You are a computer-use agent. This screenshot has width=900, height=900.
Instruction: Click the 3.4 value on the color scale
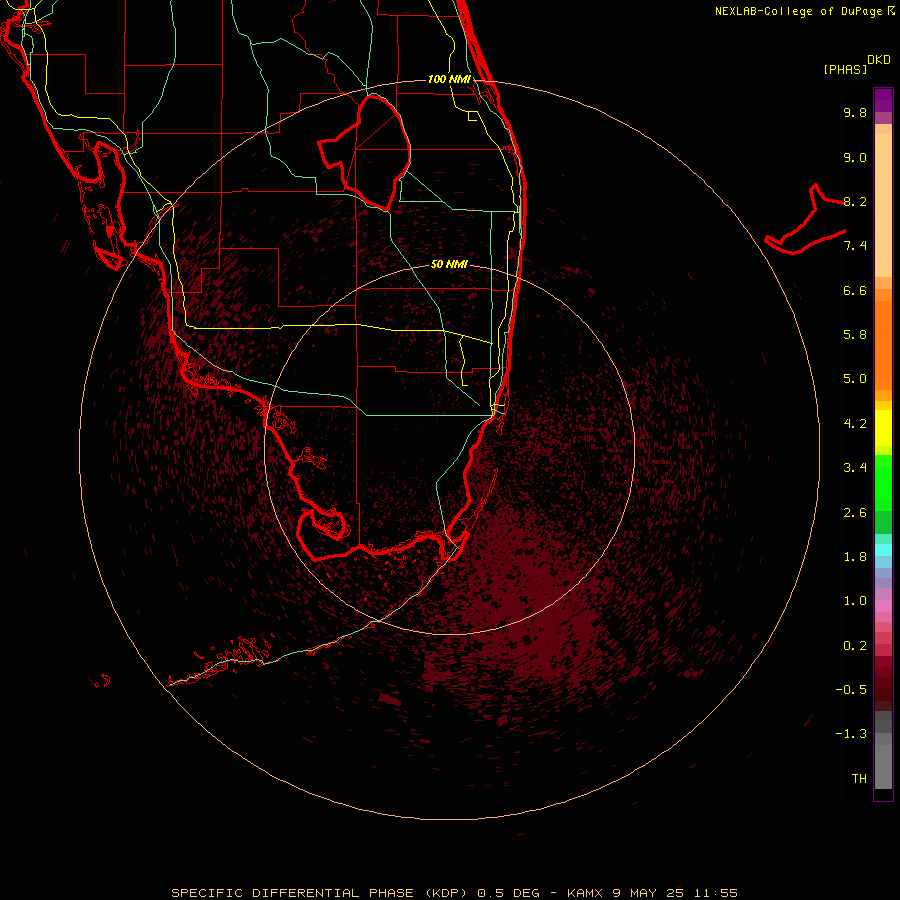point(855,468)
